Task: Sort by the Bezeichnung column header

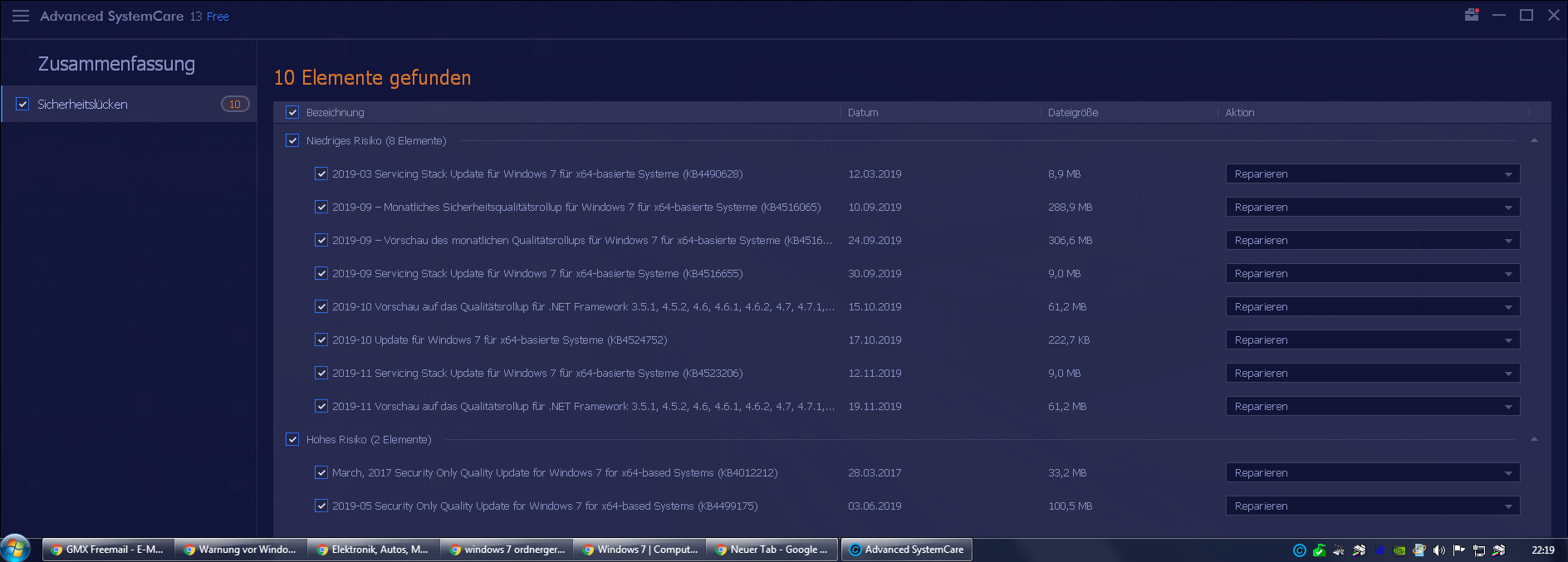Action: click(x=336, y=112)
